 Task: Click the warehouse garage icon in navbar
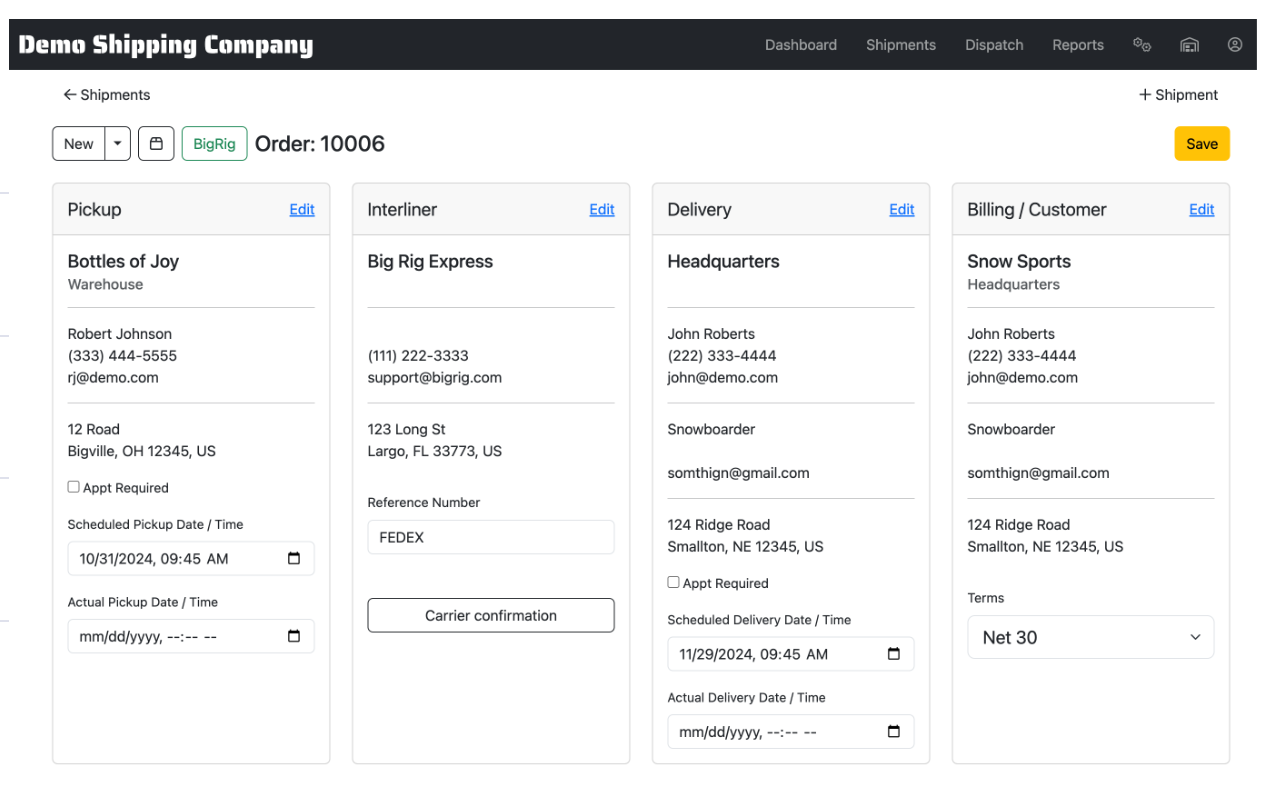point(1188,45)
